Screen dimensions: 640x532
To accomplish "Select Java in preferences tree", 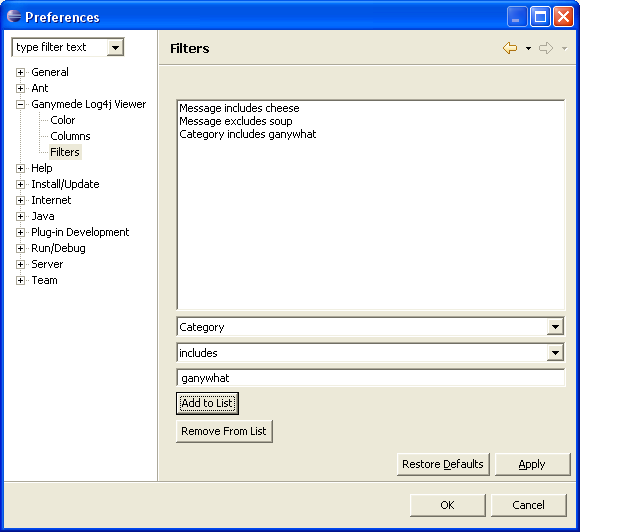I will (x=43, y=216).
